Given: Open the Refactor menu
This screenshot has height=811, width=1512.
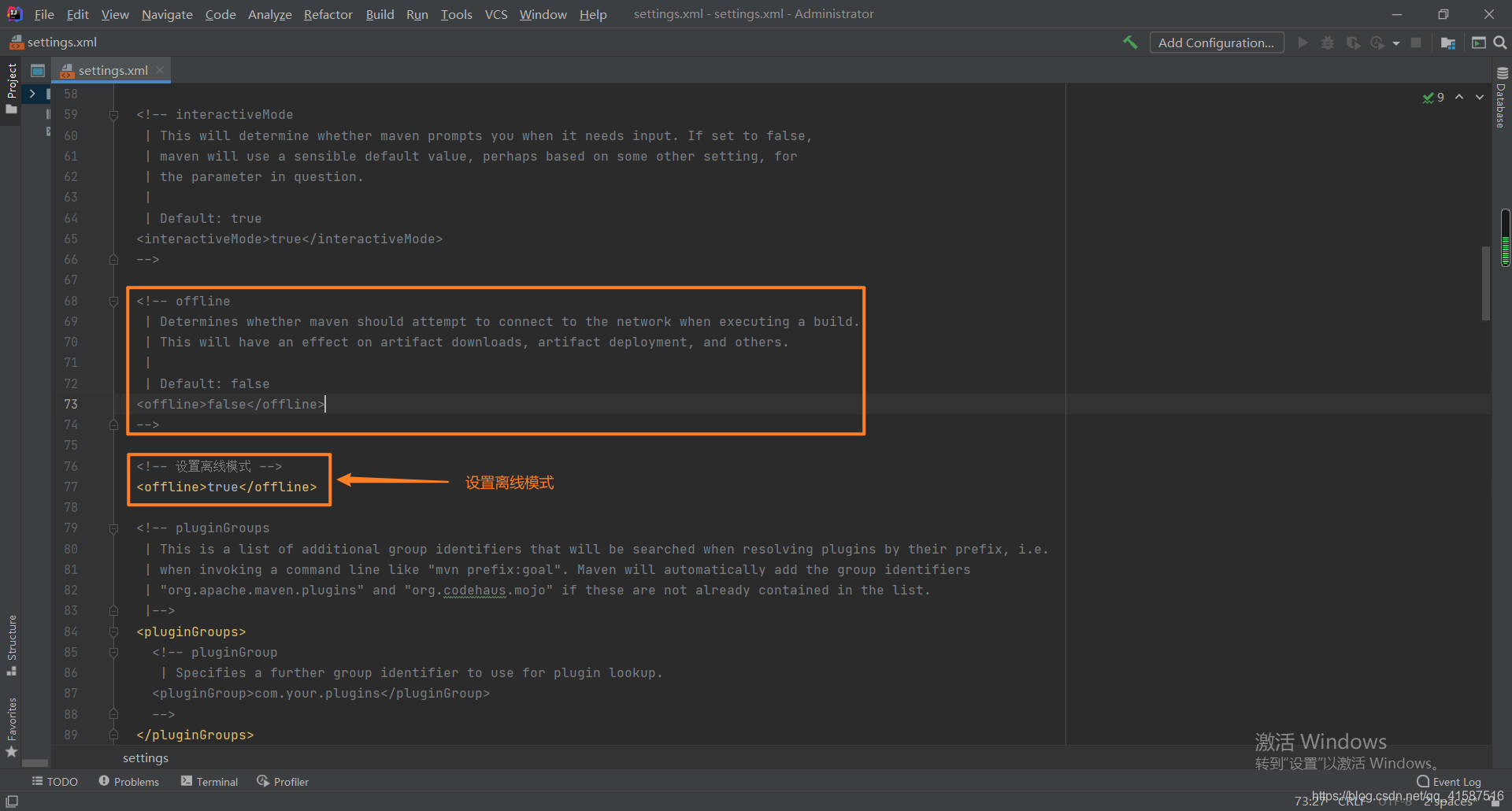Looking at the screenshot, I should point(328,14).
